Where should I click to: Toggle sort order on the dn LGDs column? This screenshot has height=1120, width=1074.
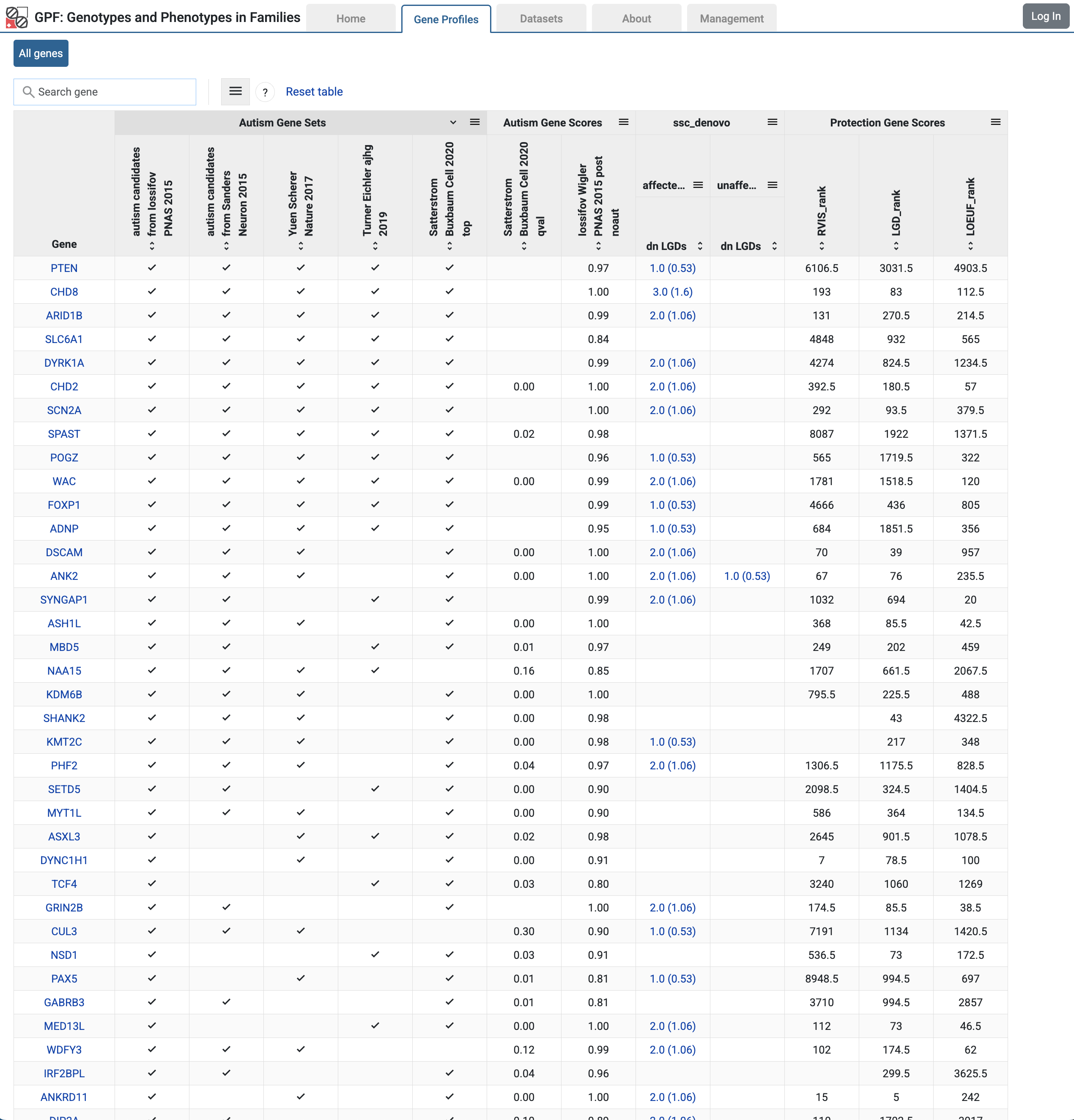pyautogui.click(x=700, y=246)
